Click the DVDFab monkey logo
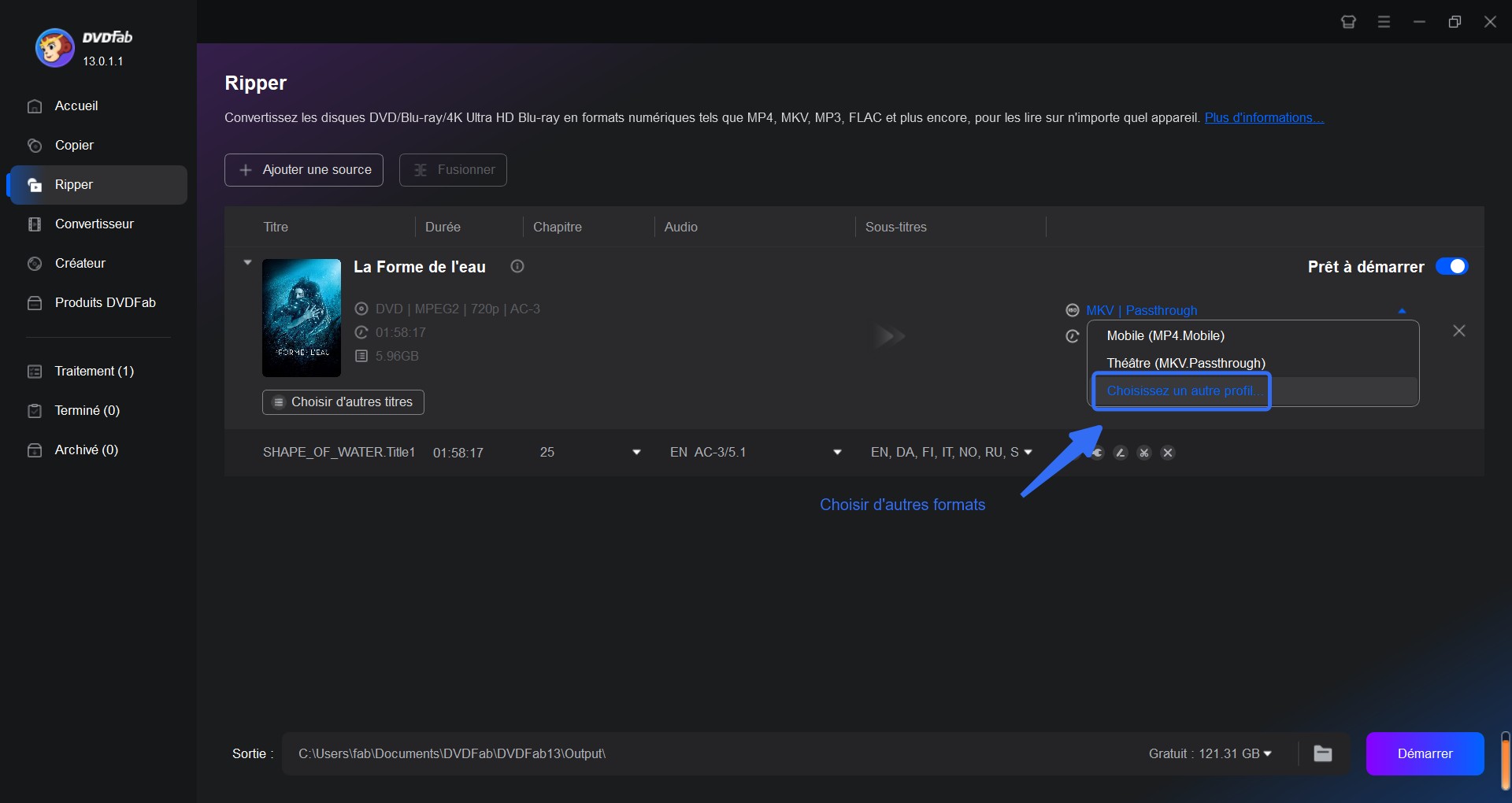This screenshot has width=1512, height=803. 54,48
